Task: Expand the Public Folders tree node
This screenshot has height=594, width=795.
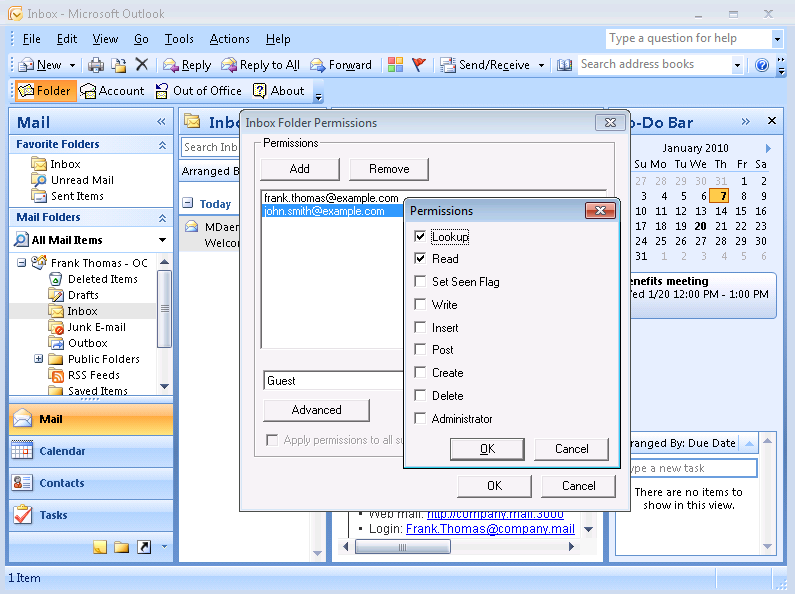Action: tap(39, 359)
